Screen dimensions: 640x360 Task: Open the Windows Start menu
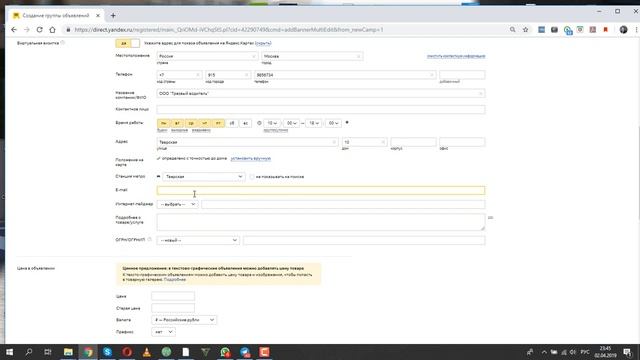click(9, 352)
